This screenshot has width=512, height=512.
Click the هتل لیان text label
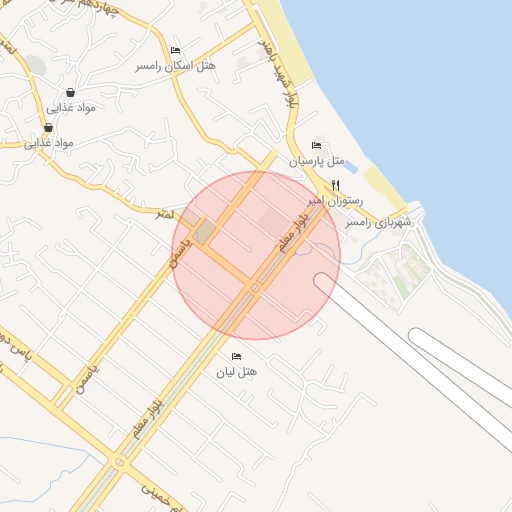[237, 372]
